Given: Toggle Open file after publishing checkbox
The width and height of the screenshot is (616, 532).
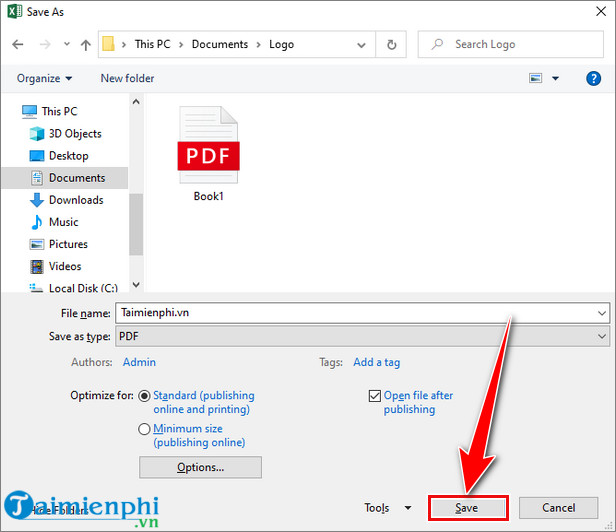Looking at the screenshot, I should click(x=375, y=396).
